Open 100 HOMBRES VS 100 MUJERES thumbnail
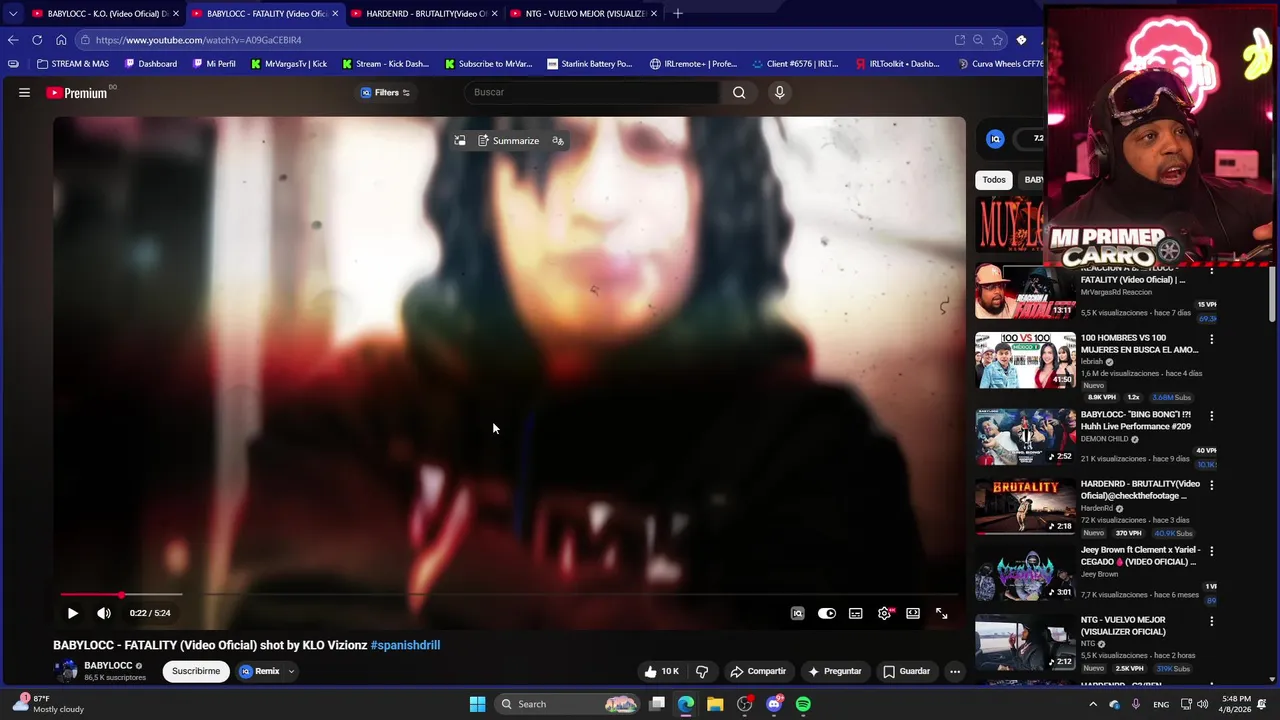This screenshot has width=1280, height=720. (x=1025, y=360)
